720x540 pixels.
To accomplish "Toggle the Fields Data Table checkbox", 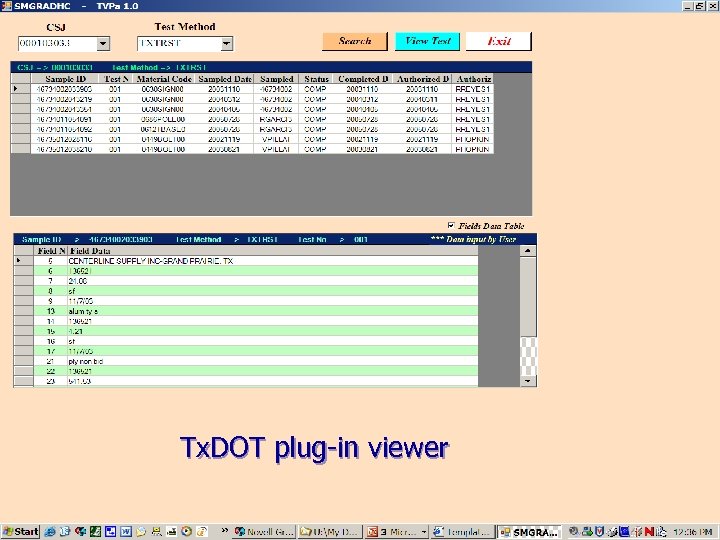I will (451, 225).
